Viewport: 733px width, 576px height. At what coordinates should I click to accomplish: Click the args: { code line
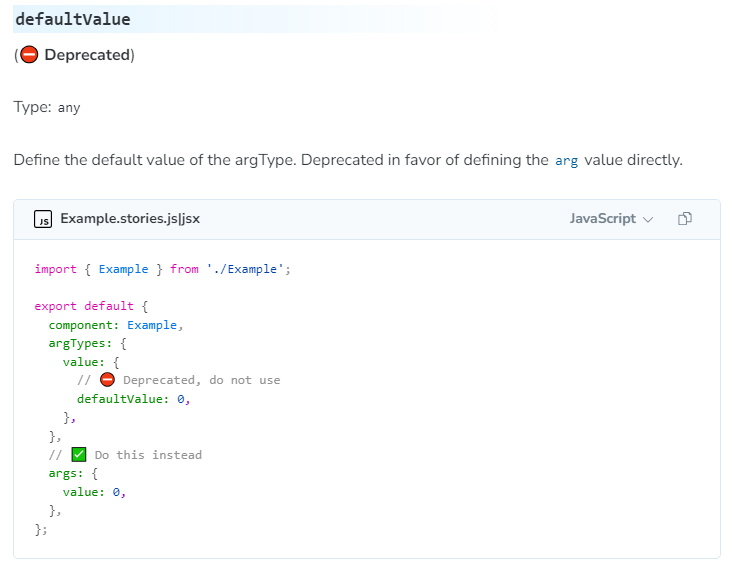(x=73, y=473)
